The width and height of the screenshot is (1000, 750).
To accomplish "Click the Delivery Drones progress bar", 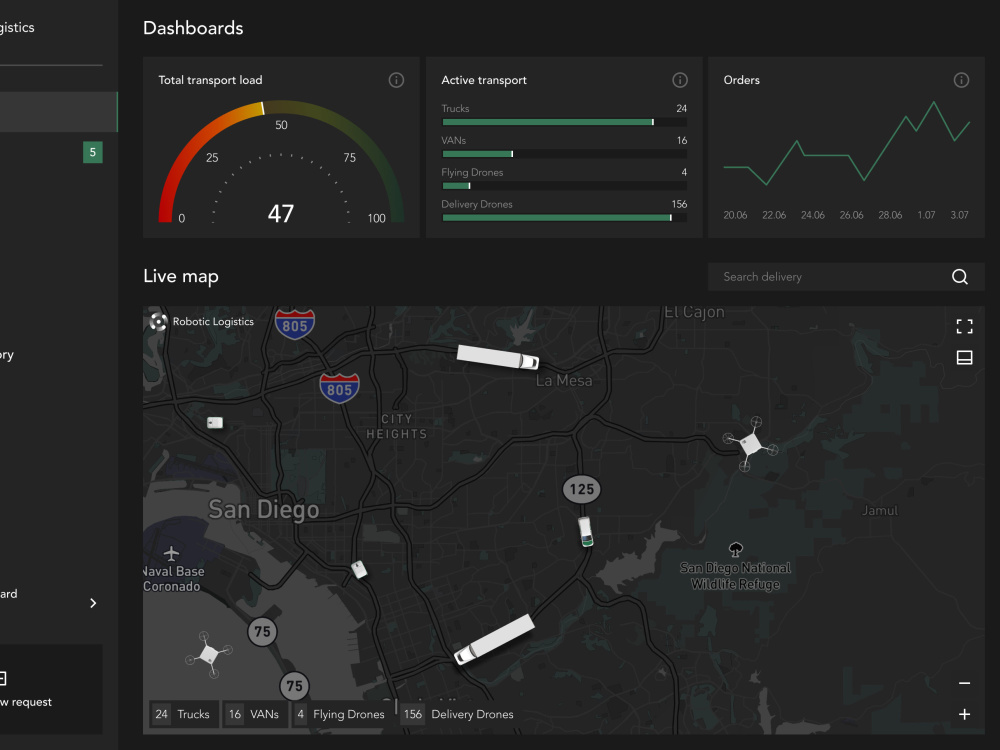I will (x=564, y=217).
